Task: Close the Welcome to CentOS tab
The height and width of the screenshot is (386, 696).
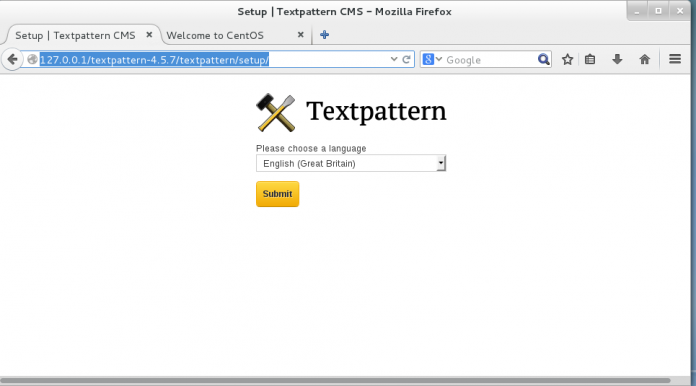Action: 301,35
